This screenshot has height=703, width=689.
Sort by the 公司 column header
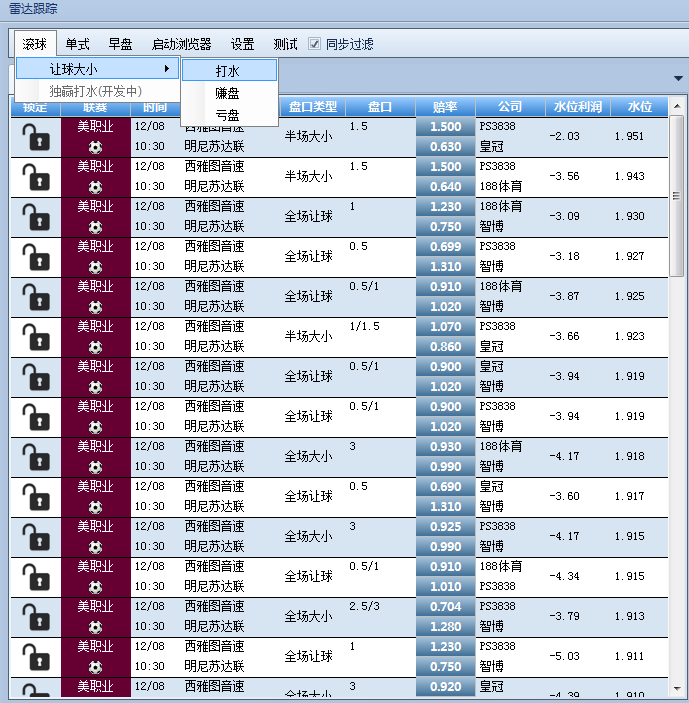pos(510,107)
